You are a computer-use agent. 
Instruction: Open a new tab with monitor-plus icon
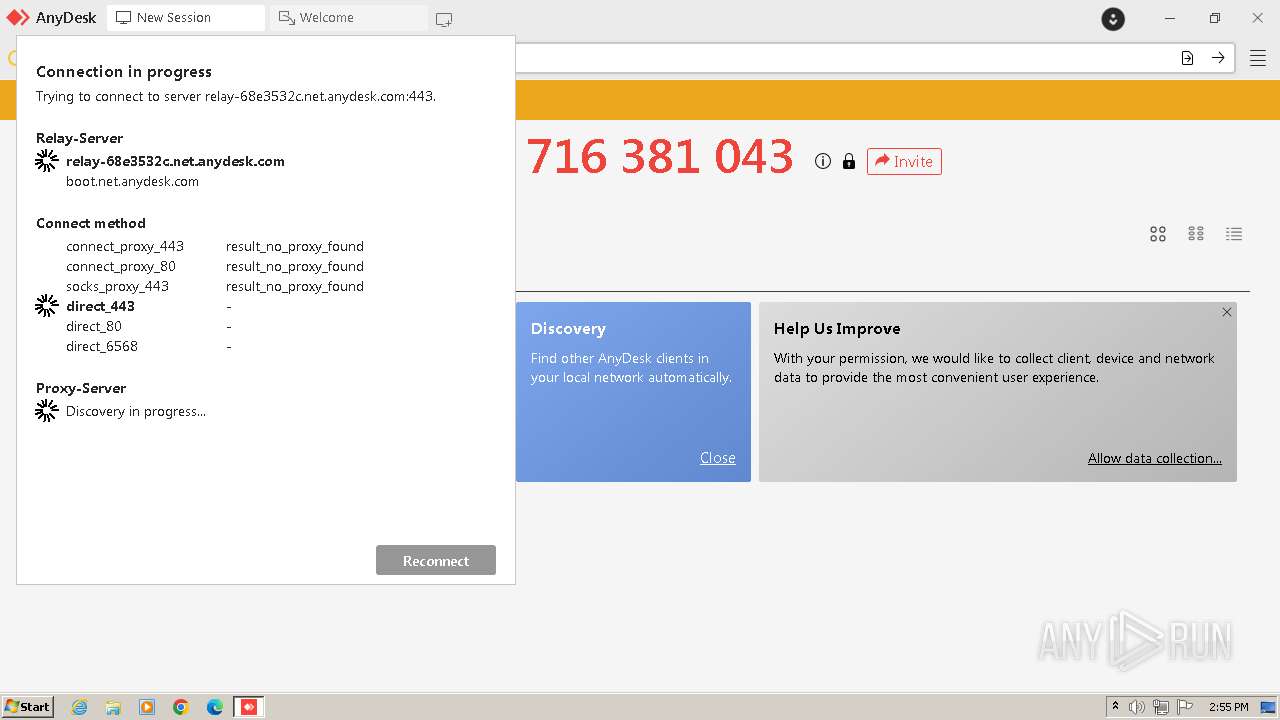[x=444, y=19]
